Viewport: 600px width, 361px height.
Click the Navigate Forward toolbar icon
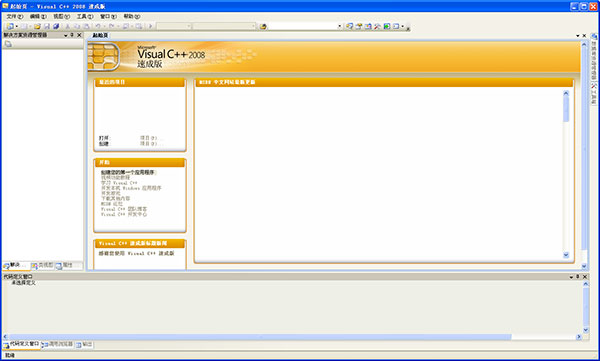pyautogui.click(x=139, y=26)
